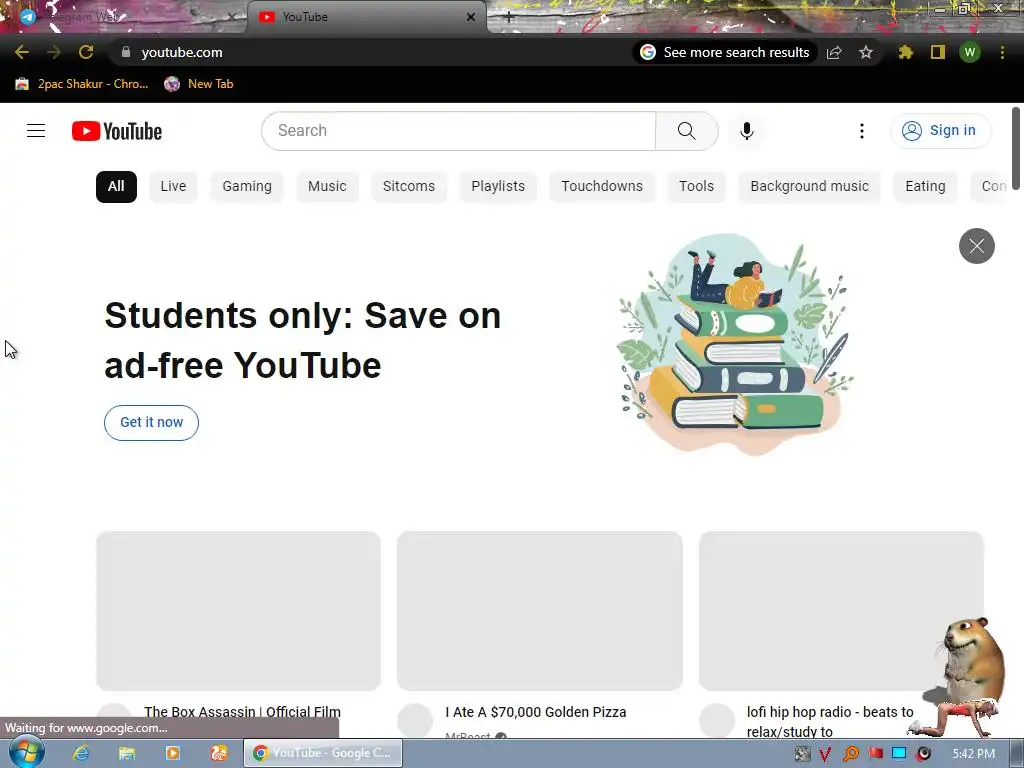Click the orange magnifier tray icon
This screenshot has width=1024, height=768.
click(x=851, y=754)
